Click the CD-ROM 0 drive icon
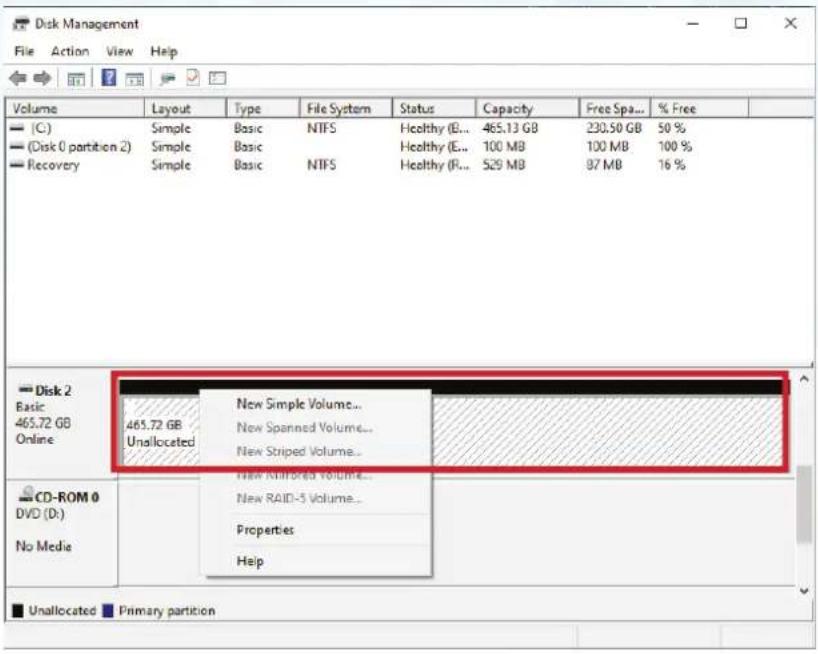The width and height of the screenshot is (818, 654). [x=26, y=494]
